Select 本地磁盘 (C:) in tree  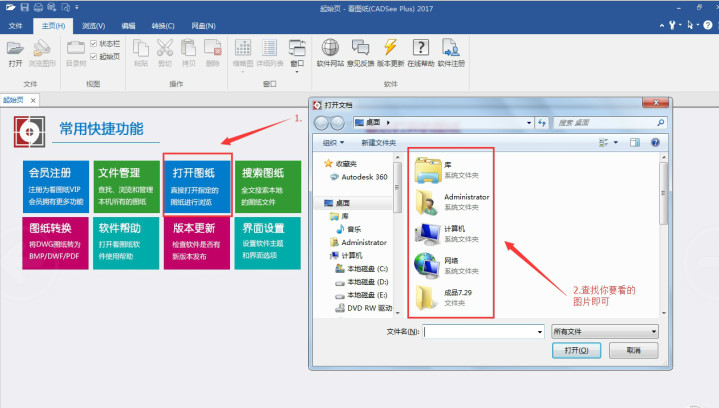point(362,269)
